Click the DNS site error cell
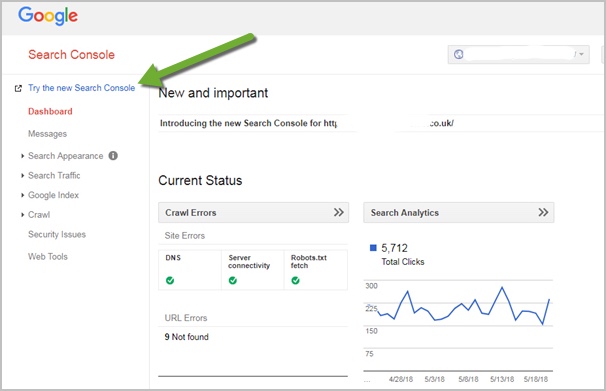 coord(190,270)
